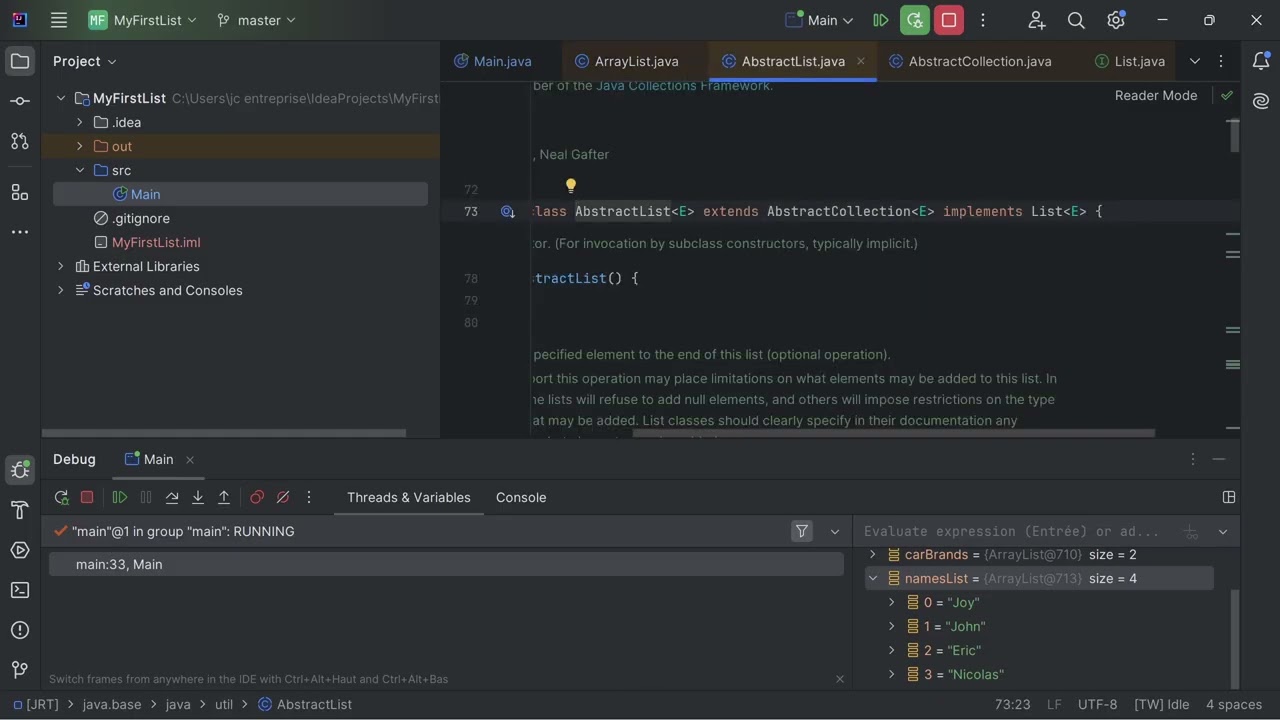Viewport: 1280px width, 720px height.
Task: Toggle the thread filter icon in Debug panel
Action: point(802,531)
